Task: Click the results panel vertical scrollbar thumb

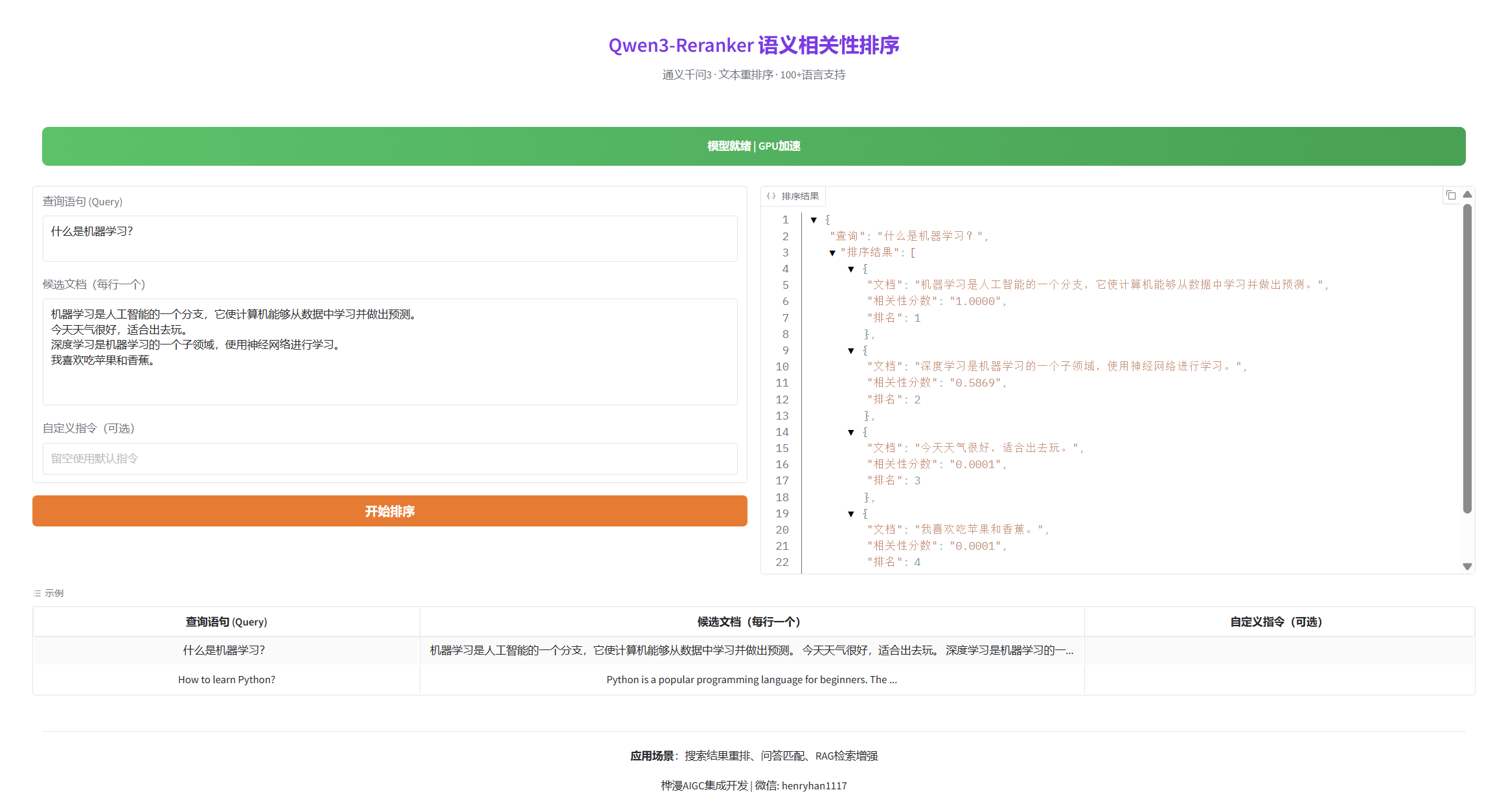Action: (x=1468, y=359)
